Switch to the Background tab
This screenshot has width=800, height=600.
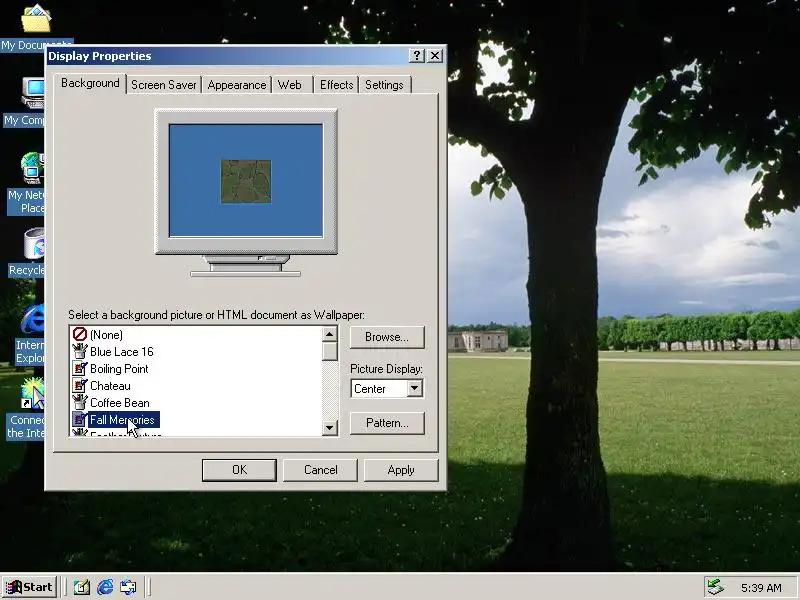click(x=90, y=83)
